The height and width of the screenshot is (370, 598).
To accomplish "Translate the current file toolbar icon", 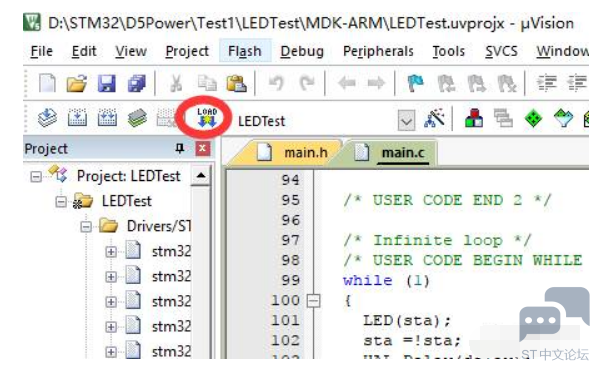I will tap(47, 117).
